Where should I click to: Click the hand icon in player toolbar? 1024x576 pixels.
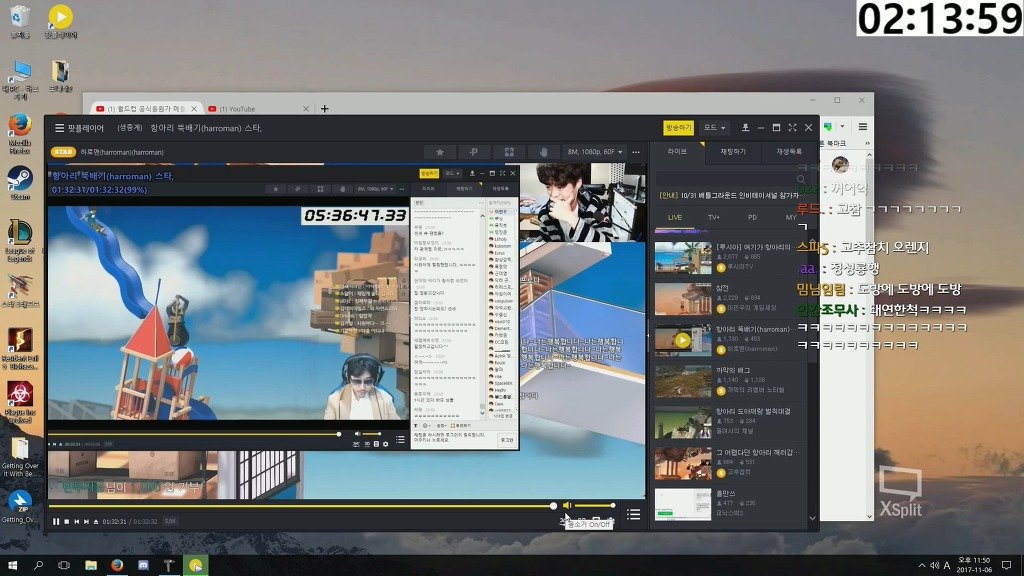tap(543, 152)
